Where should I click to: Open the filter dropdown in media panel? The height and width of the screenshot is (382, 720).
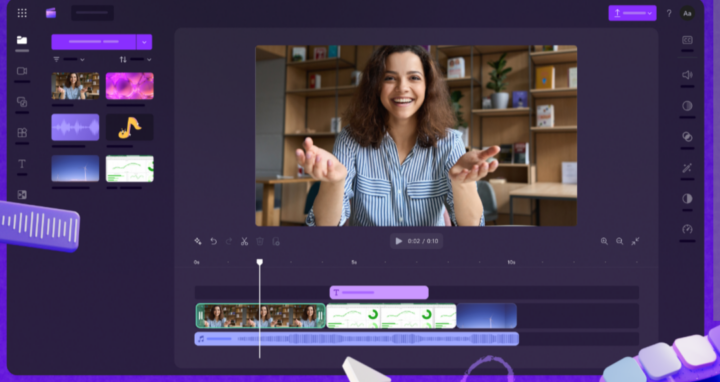pos(69,59)
